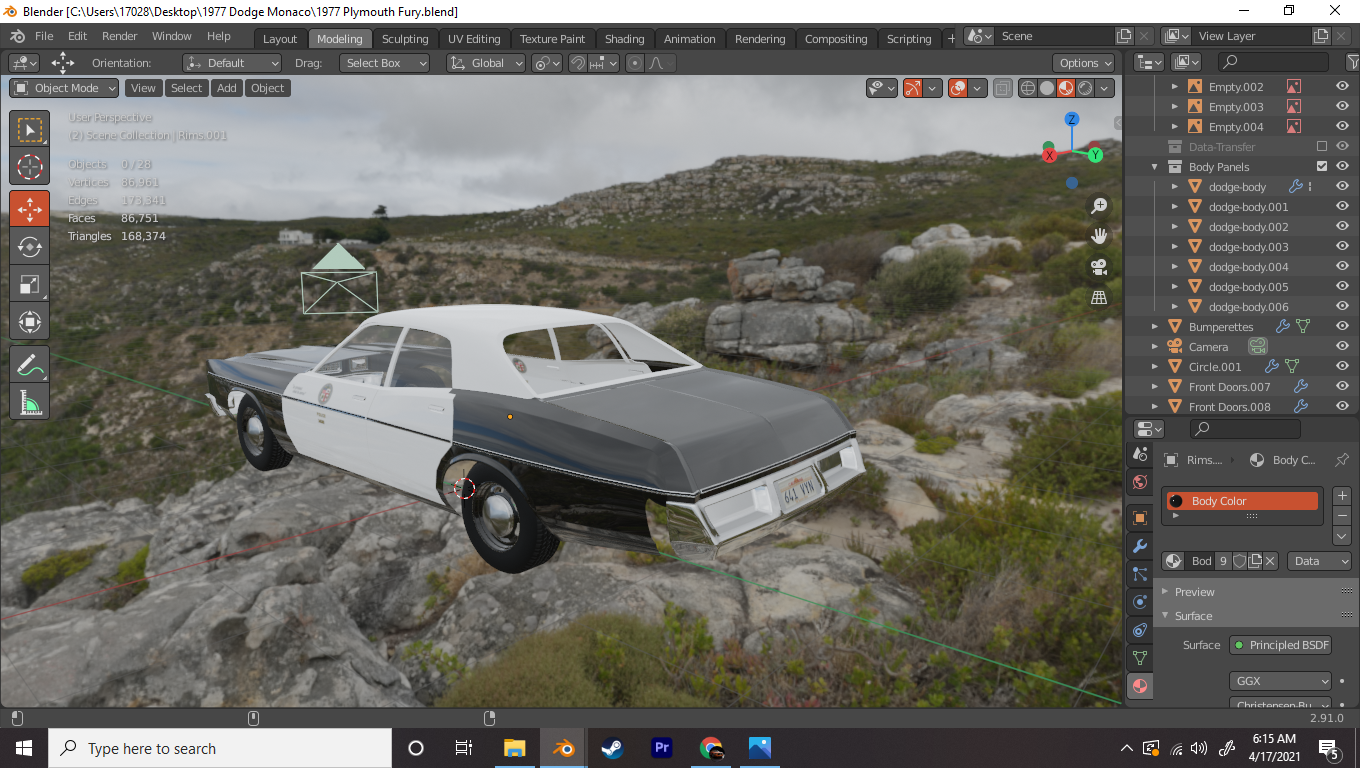Click the zoom magnifier in the viewport
This screenshot has height=768, width=1360.
(x=1099, y=206)
